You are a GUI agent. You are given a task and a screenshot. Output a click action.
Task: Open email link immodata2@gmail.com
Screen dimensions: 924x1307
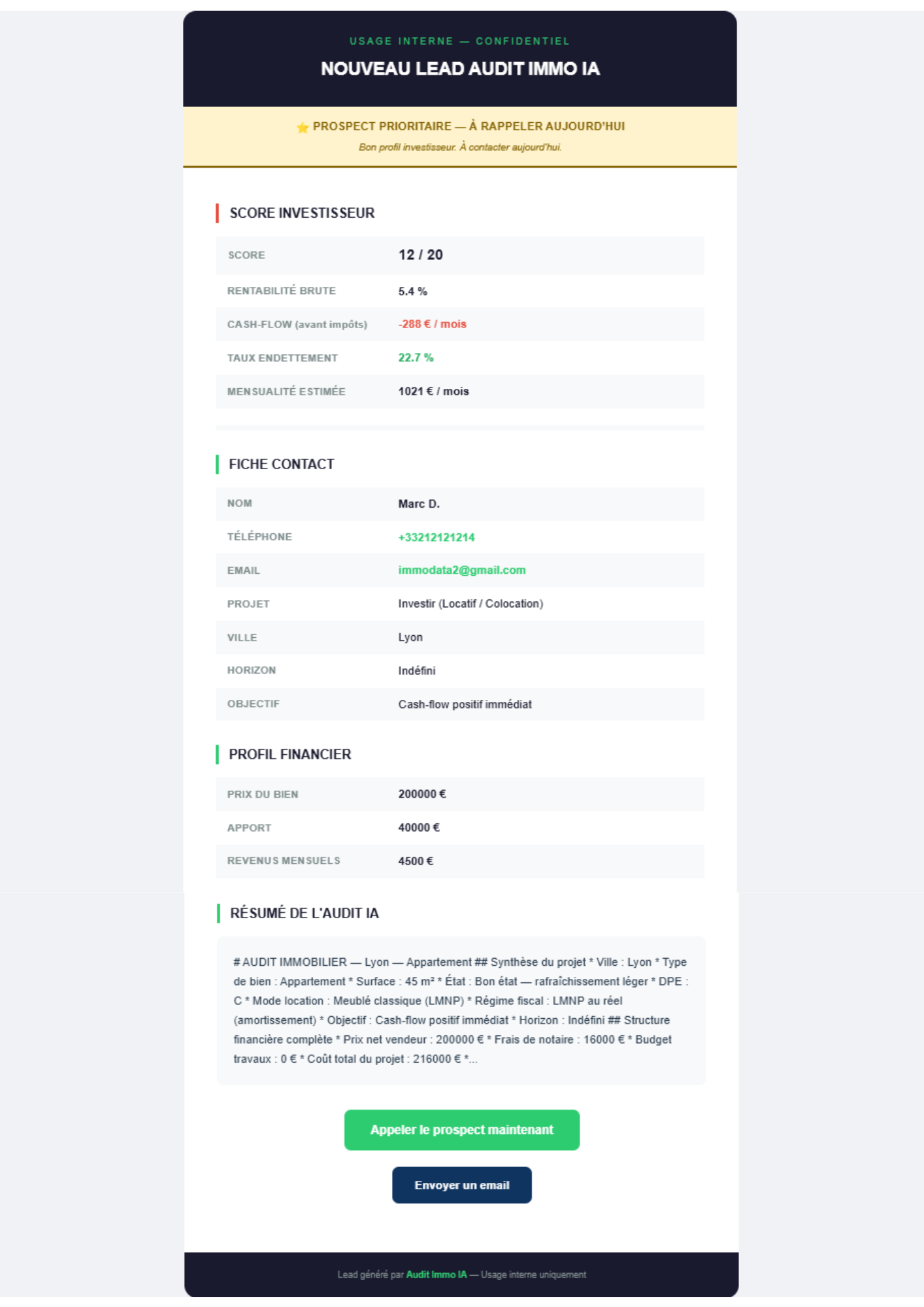click(461, 570)
